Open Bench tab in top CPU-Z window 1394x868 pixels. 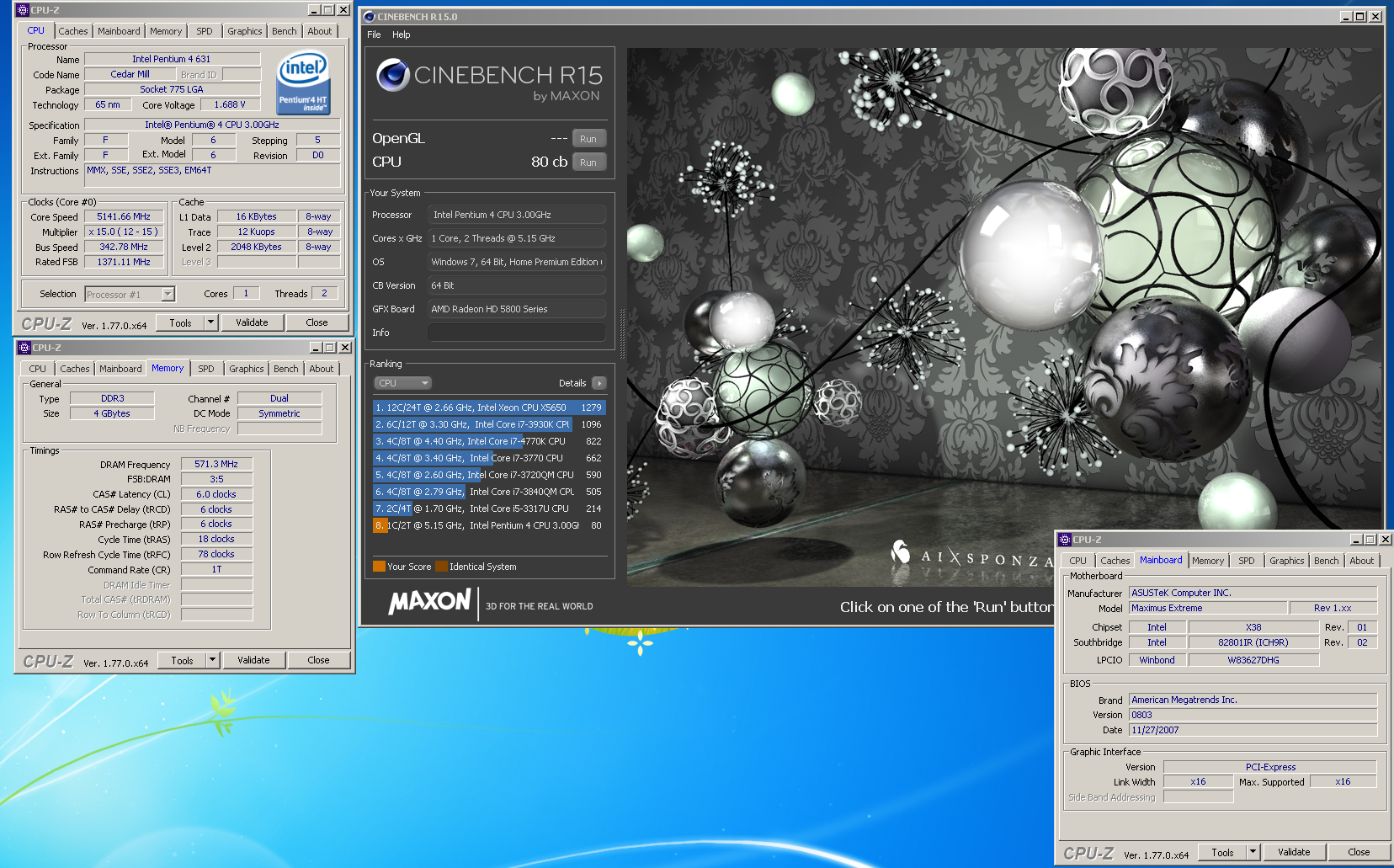pyautogui.click(x=285, y=31)
